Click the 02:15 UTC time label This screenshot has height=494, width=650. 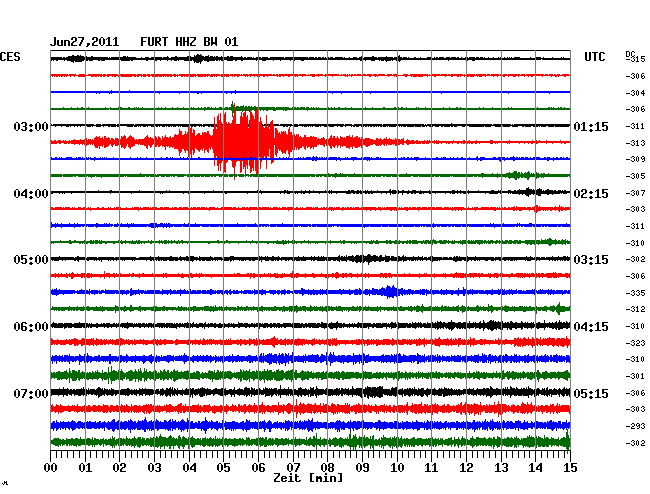click(591, 194)
